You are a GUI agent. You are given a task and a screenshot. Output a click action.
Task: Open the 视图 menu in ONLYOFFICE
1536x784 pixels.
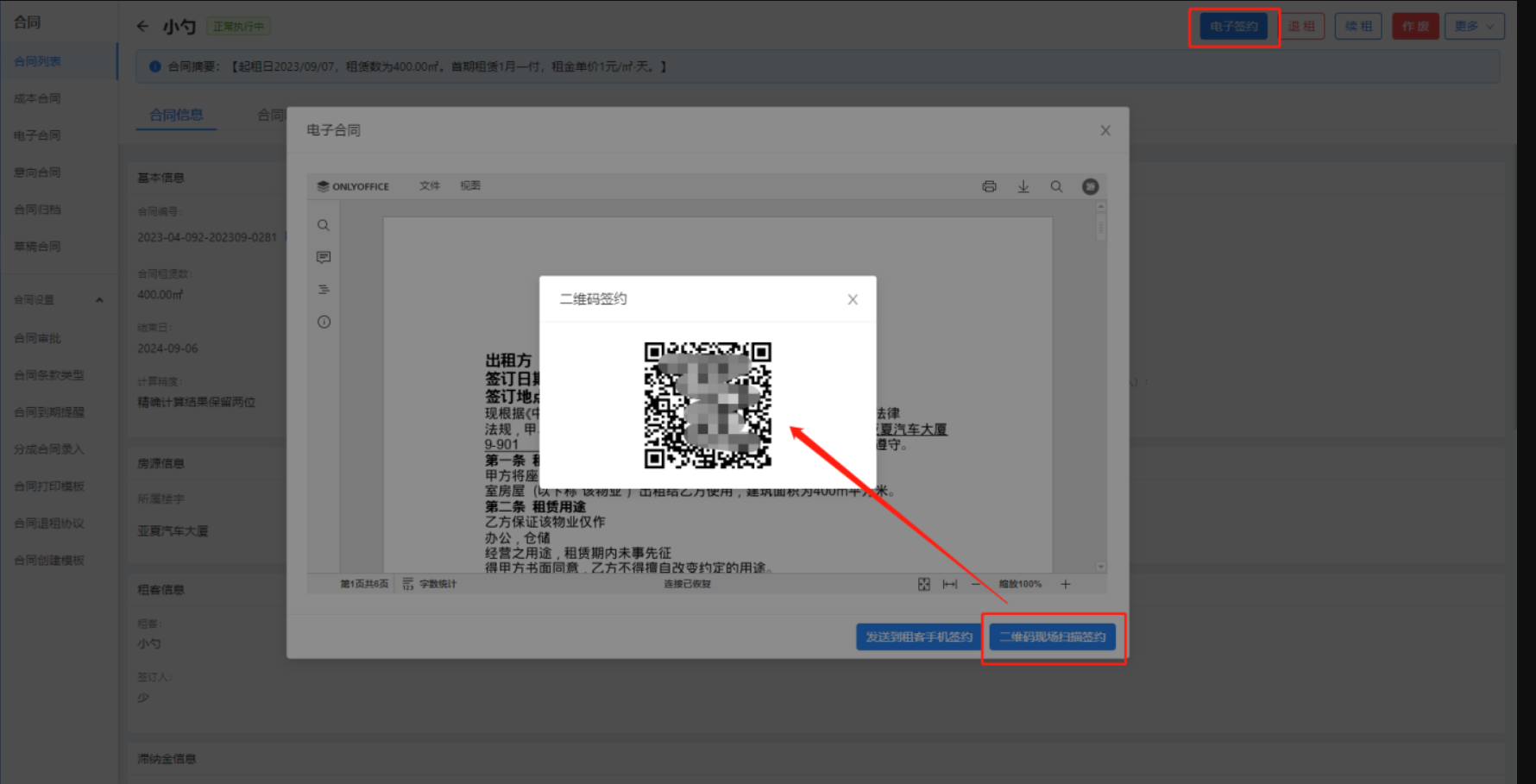(x=470, y=186)
